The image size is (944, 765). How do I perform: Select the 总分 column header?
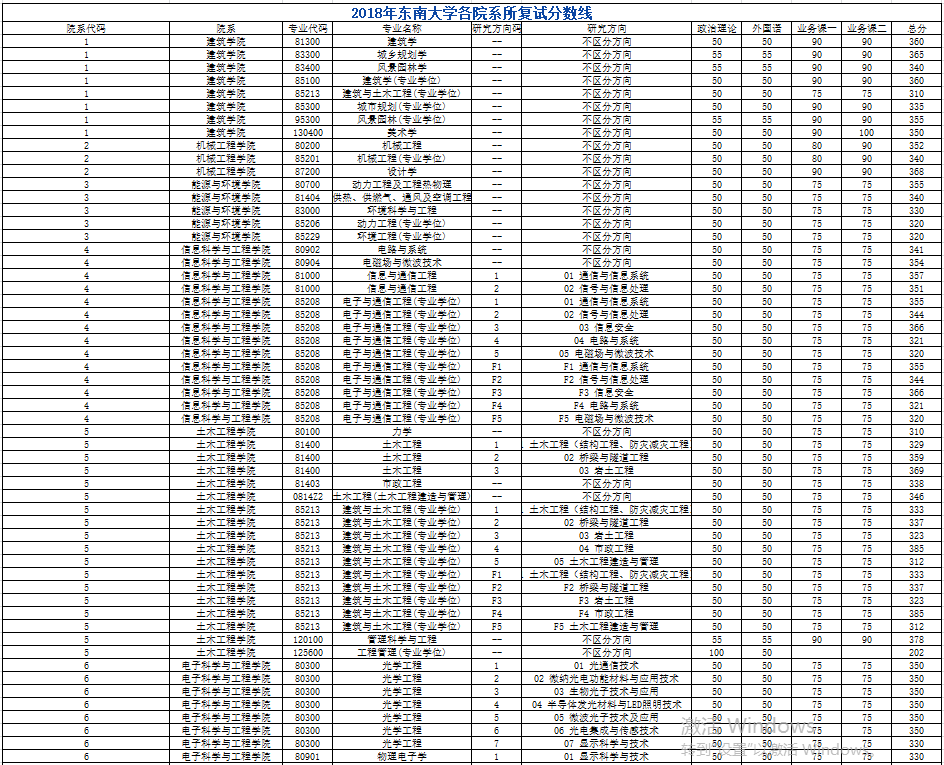[x=917, y=28]
